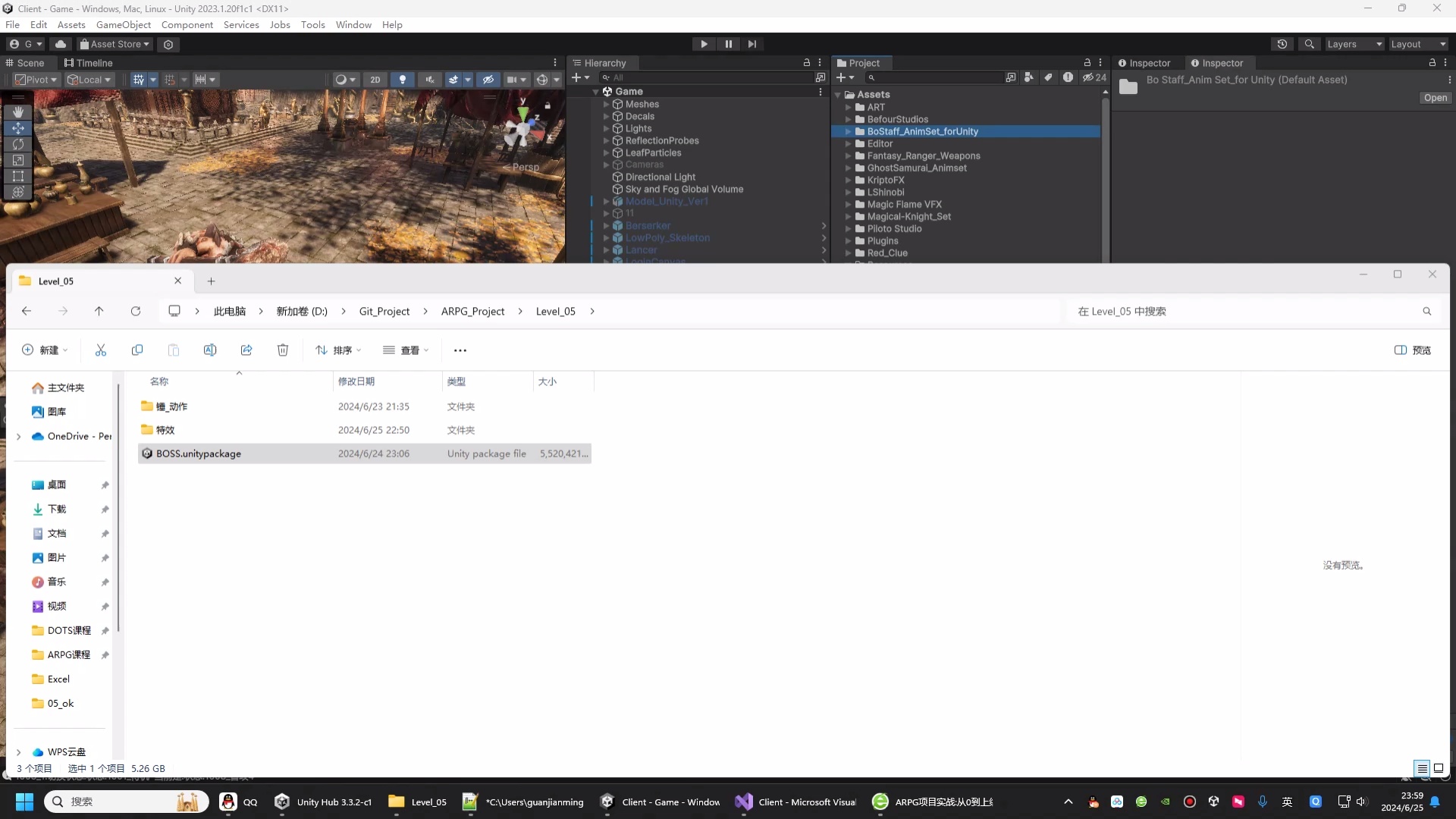1456x819 pixels.
Task: Open the GameObject menu
Action: click(123, 24)
